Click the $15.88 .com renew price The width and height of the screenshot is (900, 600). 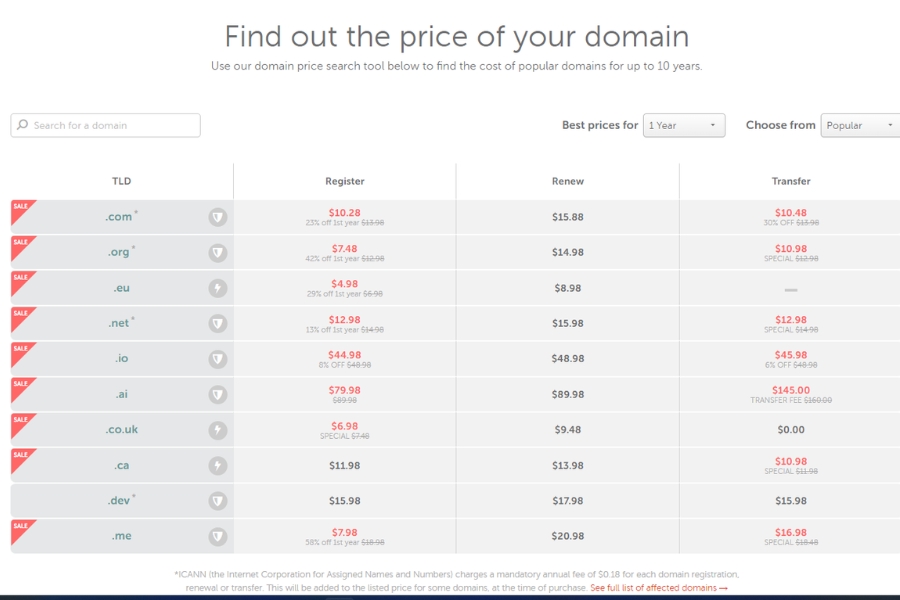point(568,217)
